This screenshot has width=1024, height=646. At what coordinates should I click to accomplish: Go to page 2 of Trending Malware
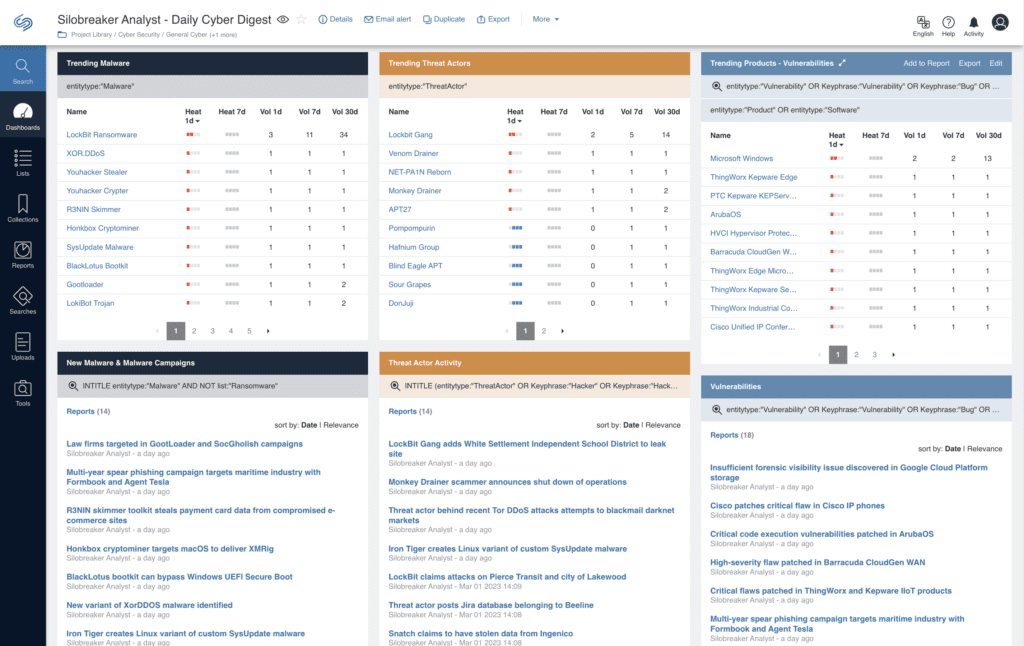[x=194, y=331]
